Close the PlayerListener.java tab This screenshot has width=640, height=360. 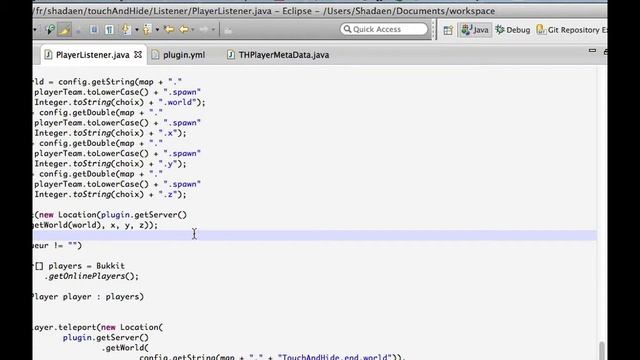coord(138,54)
